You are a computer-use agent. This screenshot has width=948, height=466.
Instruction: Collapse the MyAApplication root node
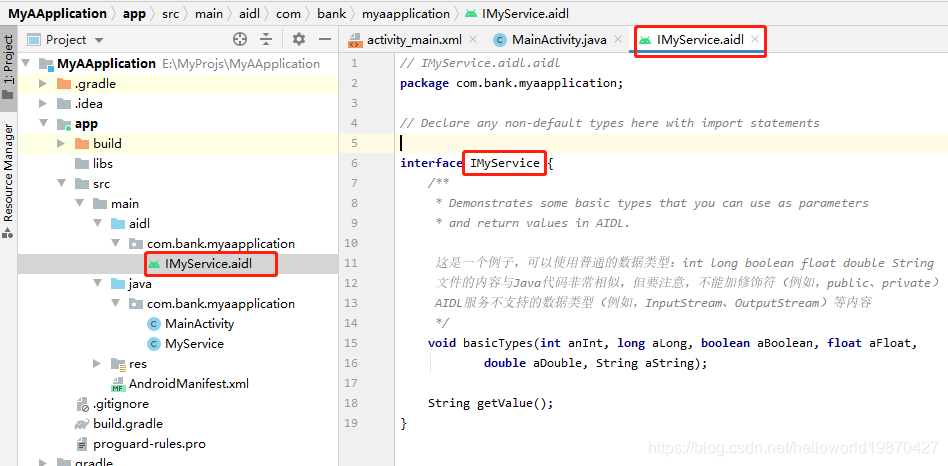coord(25,63)
